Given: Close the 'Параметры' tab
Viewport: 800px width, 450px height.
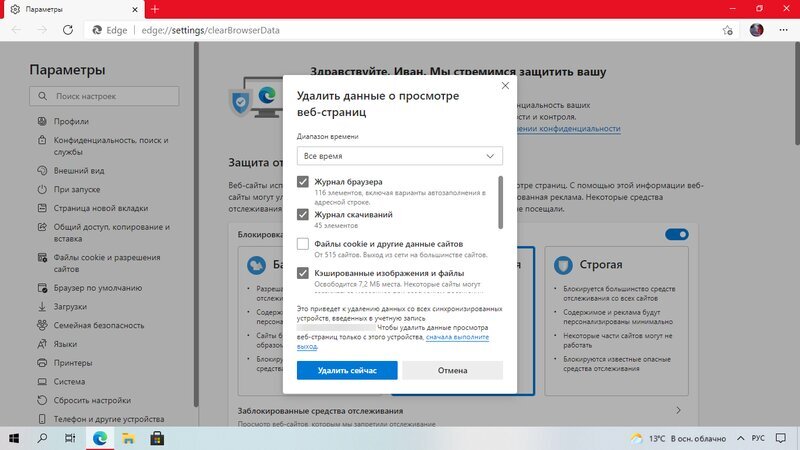Looking at the screenshot, I should pos(135,9).
